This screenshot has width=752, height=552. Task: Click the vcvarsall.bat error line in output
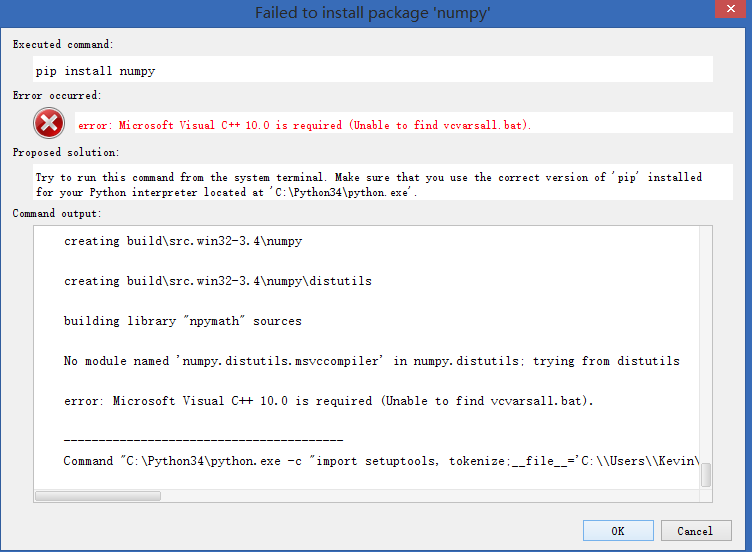(x=329, y=401)
